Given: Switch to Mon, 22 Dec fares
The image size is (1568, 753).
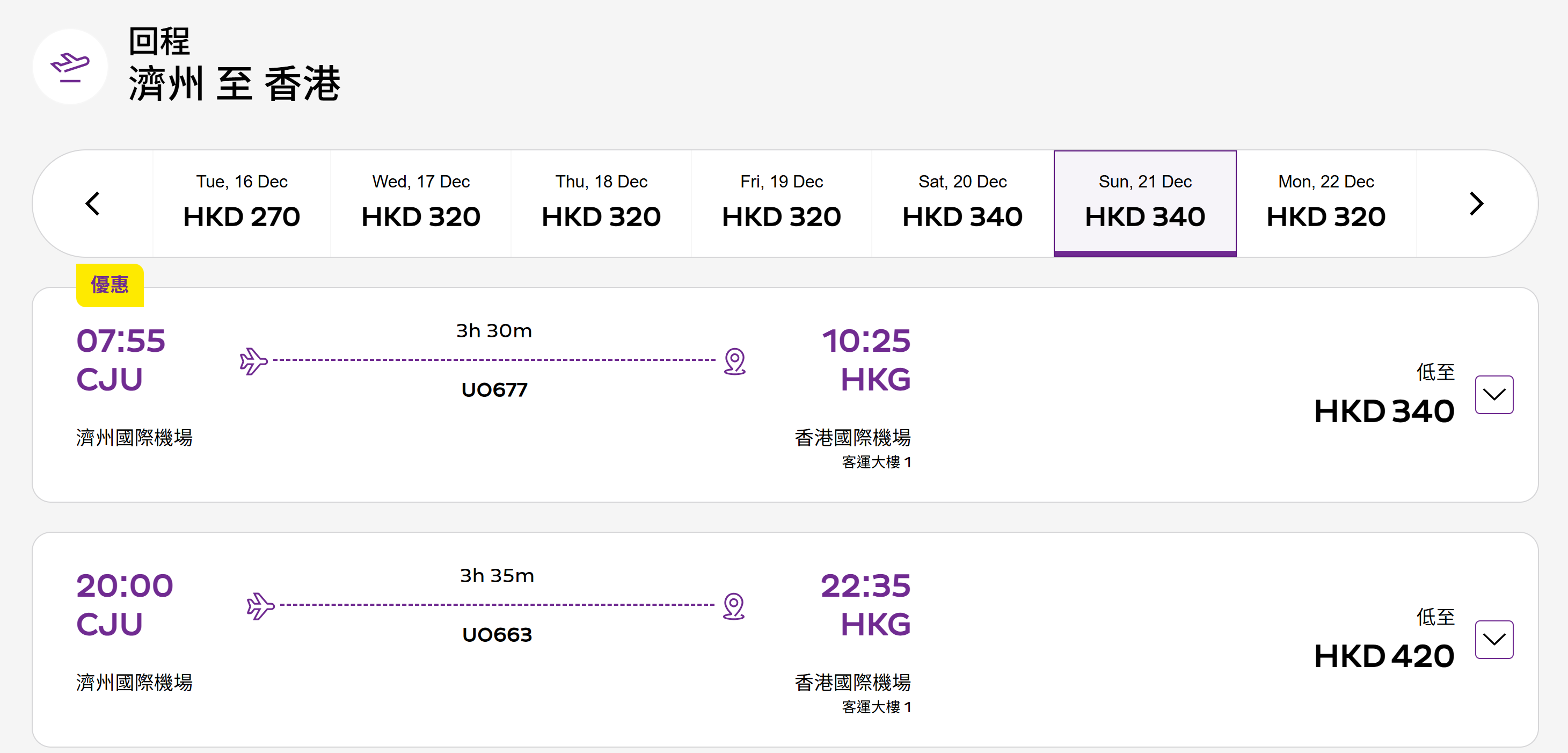Looking at the screenshot, I should pos(1326,204).
